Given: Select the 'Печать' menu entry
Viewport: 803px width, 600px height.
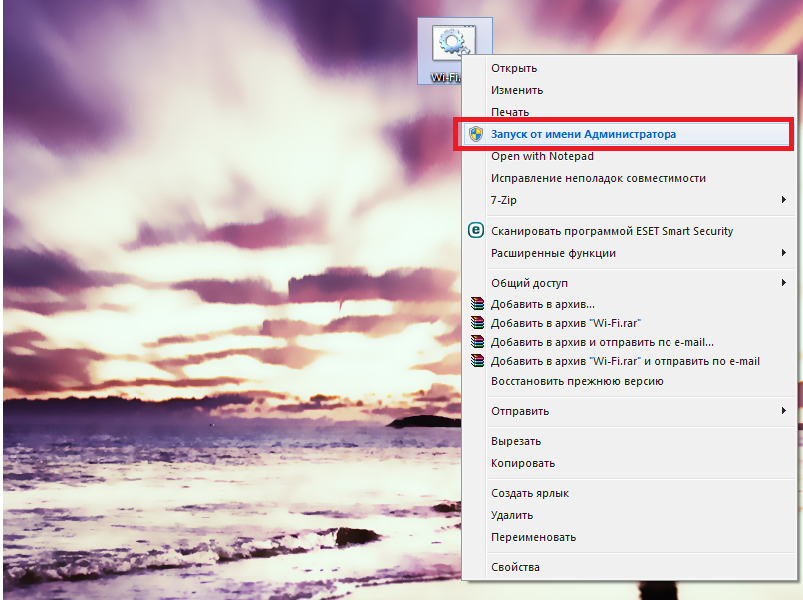Looking at the screenshot, I should (629, 112).
